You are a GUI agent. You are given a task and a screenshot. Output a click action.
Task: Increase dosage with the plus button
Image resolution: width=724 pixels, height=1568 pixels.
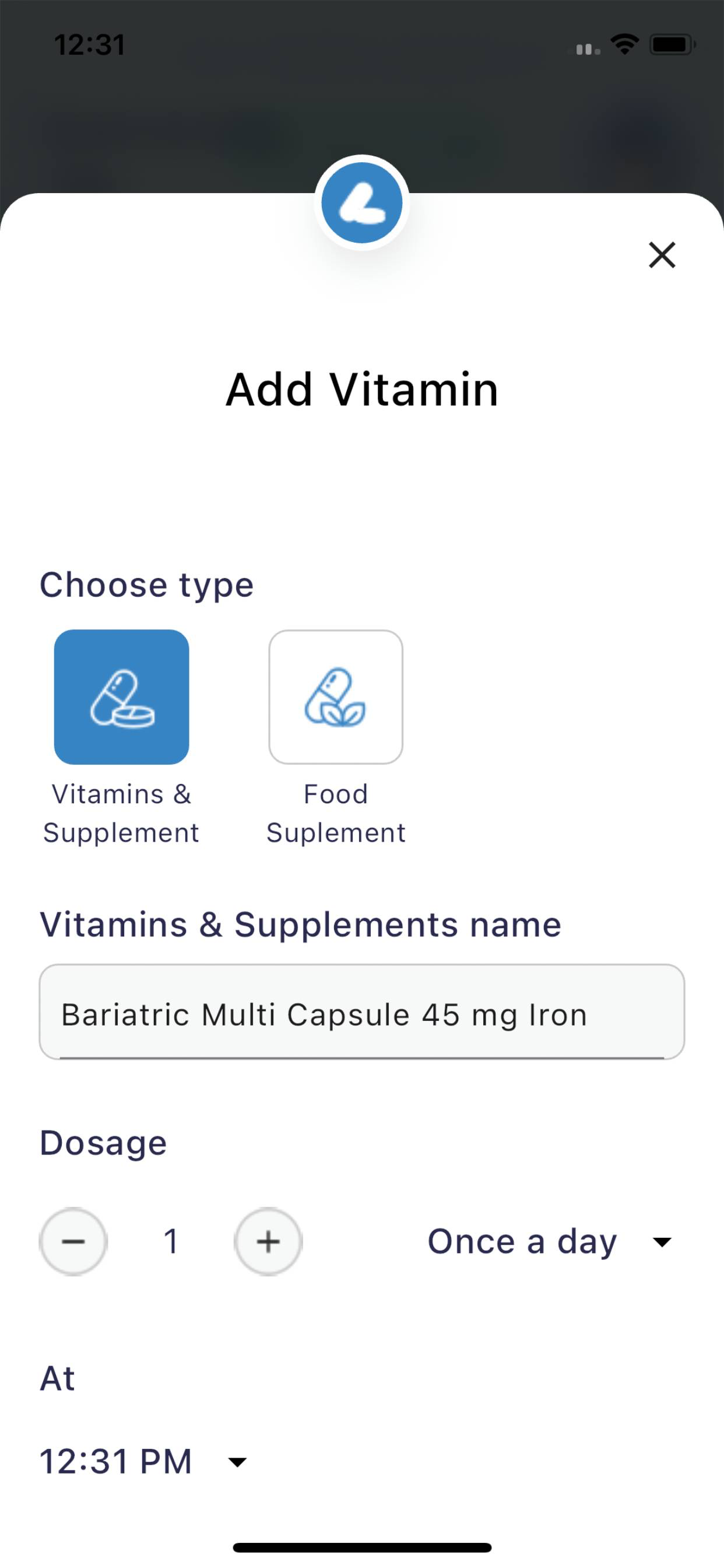(268, 1242)
